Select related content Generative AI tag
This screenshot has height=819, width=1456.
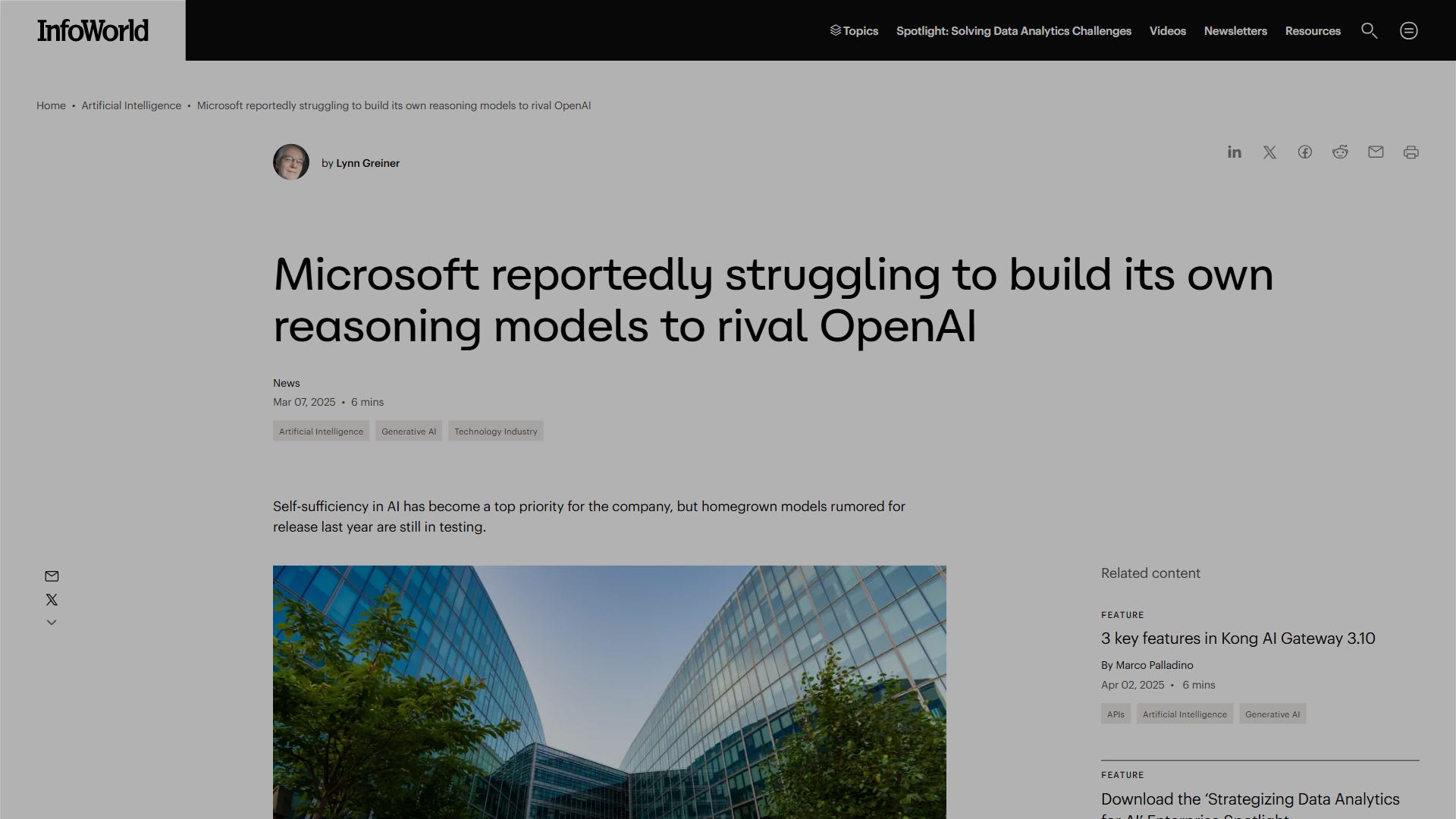tap(1272, 714)
